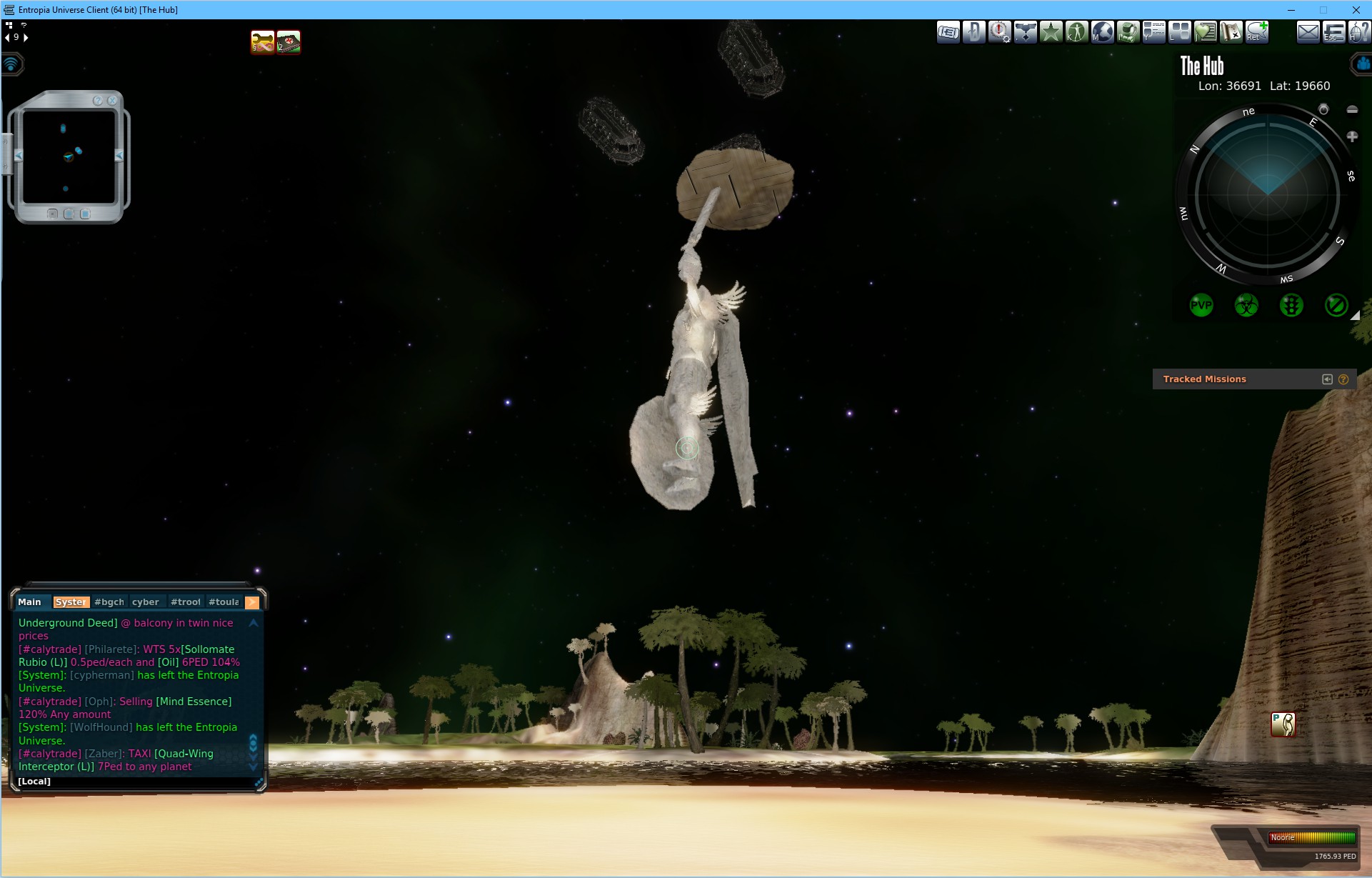Click the radar panel resize corner triangle

(1355, 315)
